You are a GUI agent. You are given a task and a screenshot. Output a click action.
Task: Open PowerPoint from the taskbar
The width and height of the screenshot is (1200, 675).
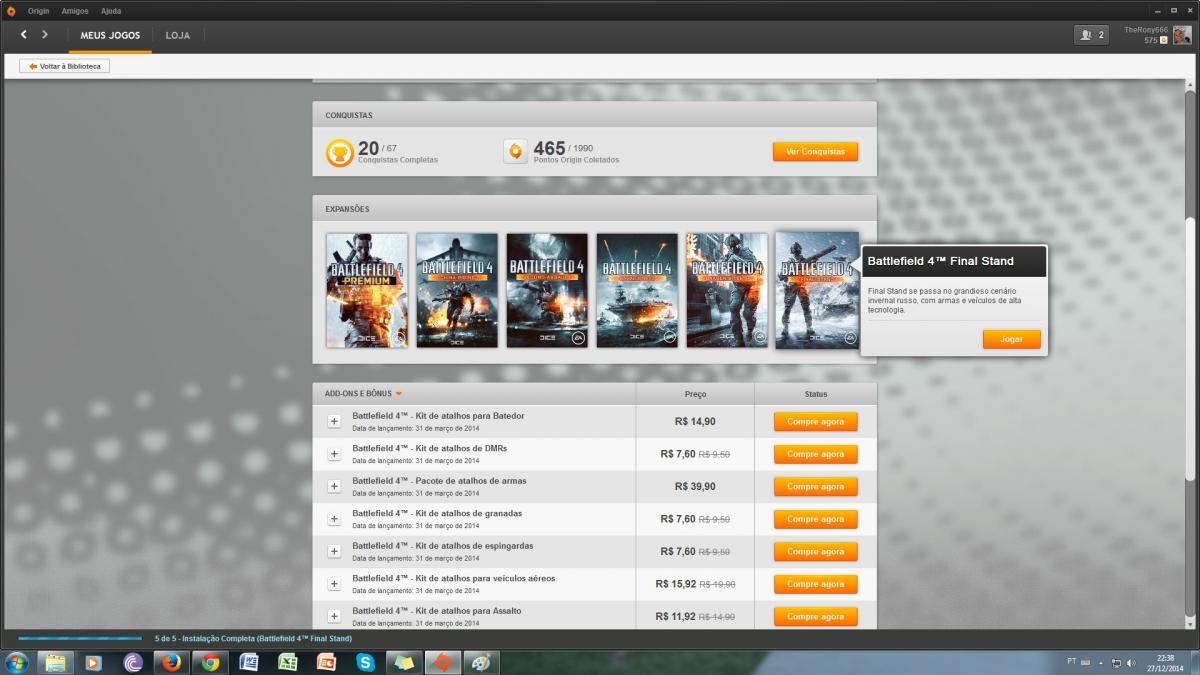pyautogui.click(x=327, y=662)
